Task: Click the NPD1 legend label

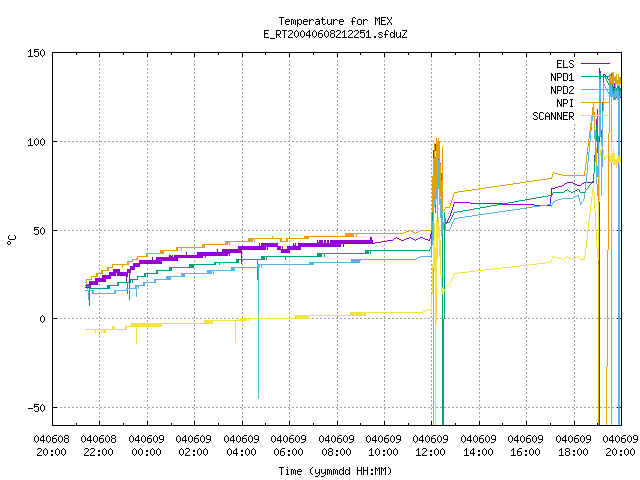Action: pyautogui.click(x=562, y=77)
